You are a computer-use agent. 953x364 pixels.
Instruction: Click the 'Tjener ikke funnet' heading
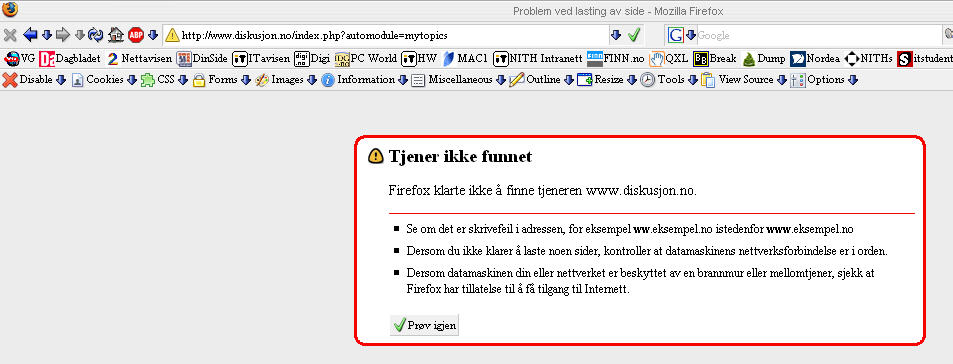coord(460,157)
